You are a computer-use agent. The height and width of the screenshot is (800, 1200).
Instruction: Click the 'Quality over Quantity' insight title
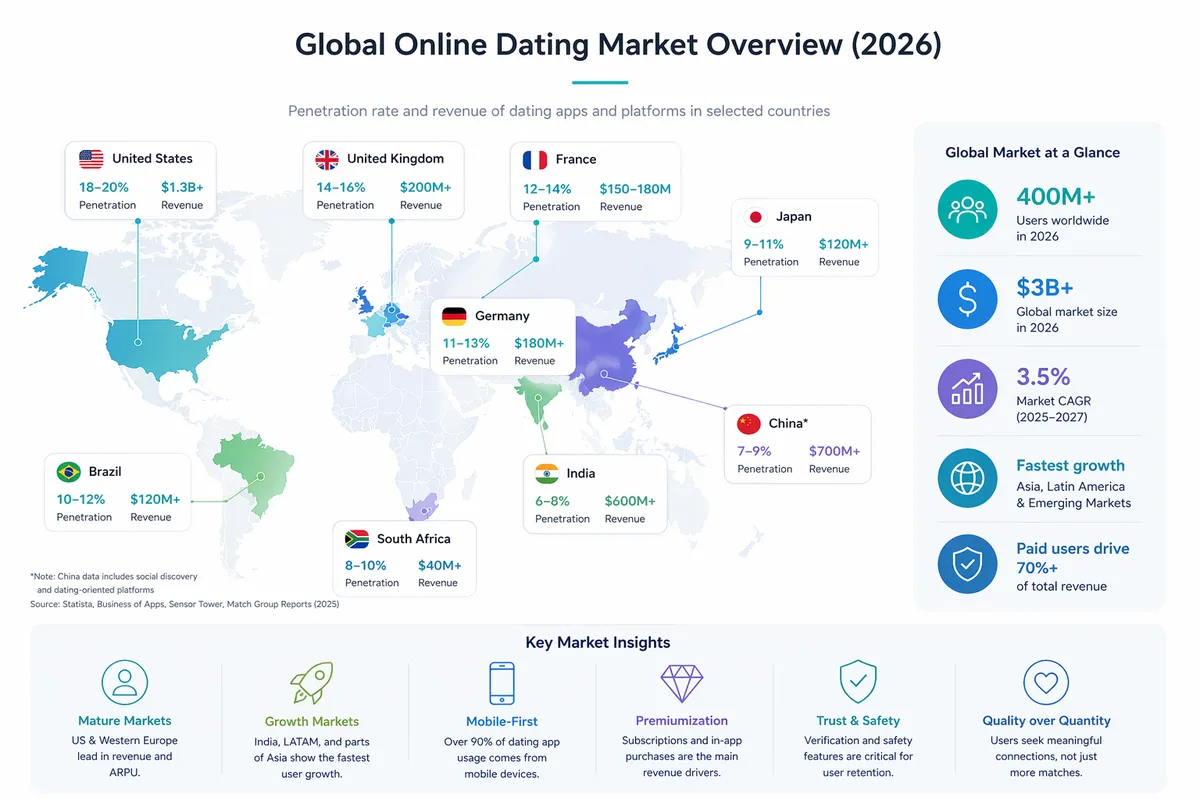(x=1046, y=721)
